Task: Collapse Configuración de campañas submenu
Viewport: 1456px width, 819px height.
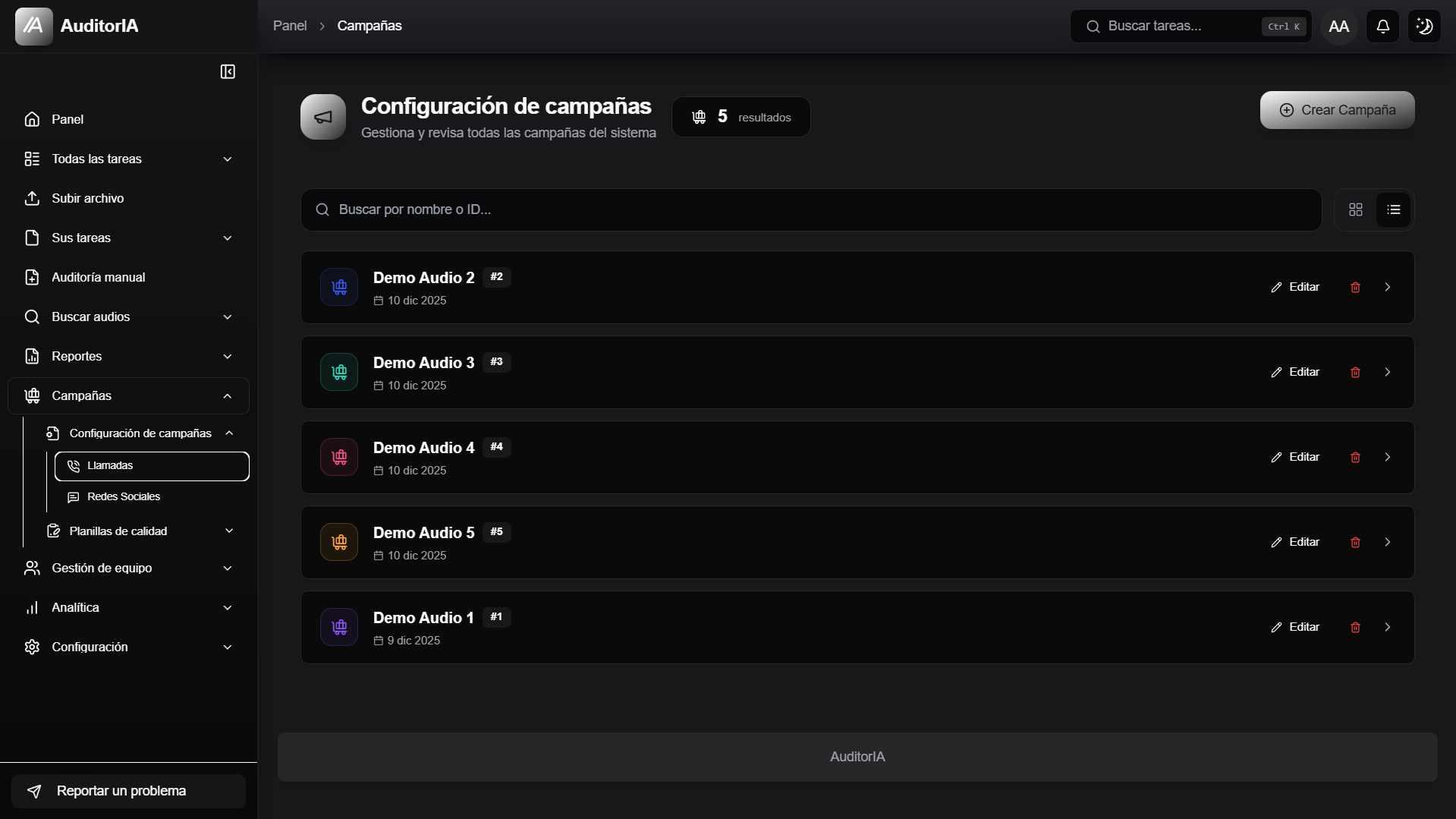Action: [140, 433]
